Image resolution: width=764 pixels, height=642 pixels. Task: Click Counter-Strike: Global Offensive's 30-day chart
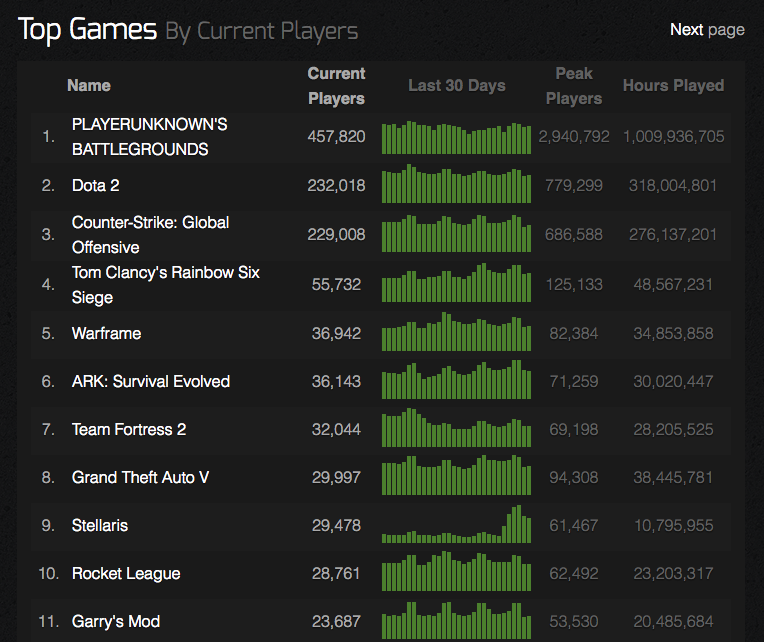click(457, 233)
